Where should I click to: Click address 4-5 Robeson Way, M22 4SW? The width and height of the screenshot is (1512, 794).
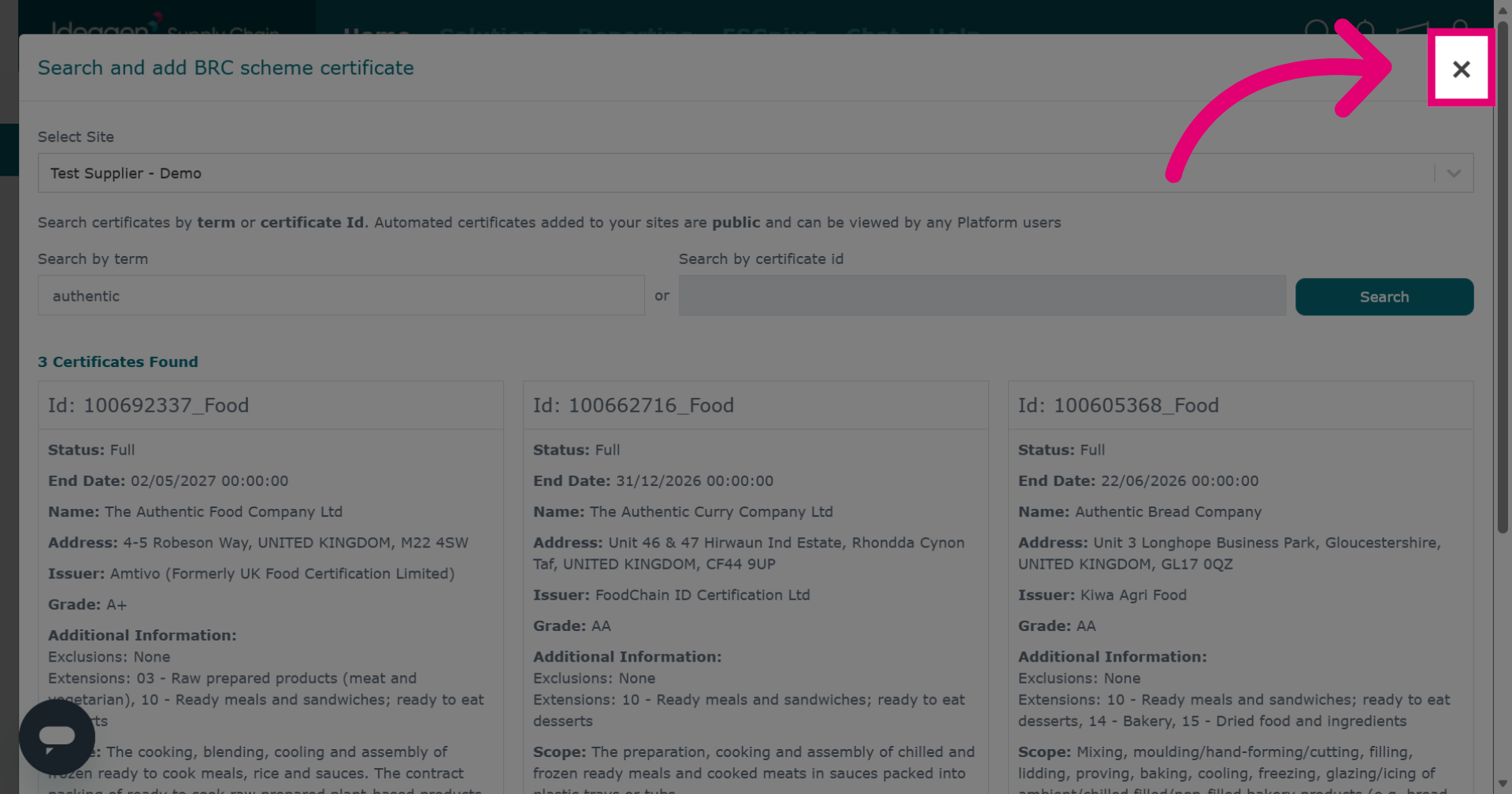[x=258, y=544]
